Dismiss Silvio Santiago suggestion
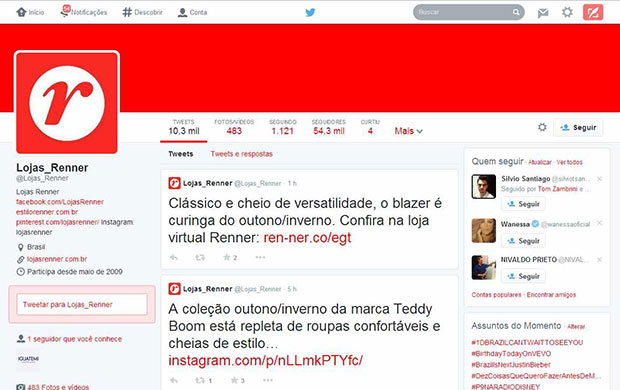Viewport: 620px width, 390px height. (x=599, y=179)
